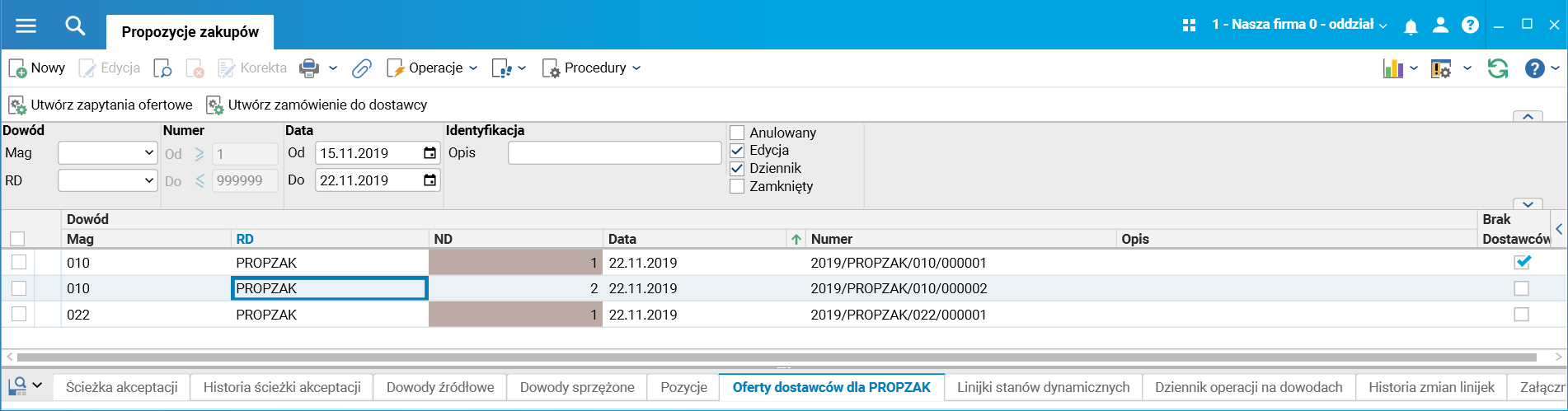1568x411 pixels.
Task: Open the RD dropdown
Action: (x=108, y=180)
